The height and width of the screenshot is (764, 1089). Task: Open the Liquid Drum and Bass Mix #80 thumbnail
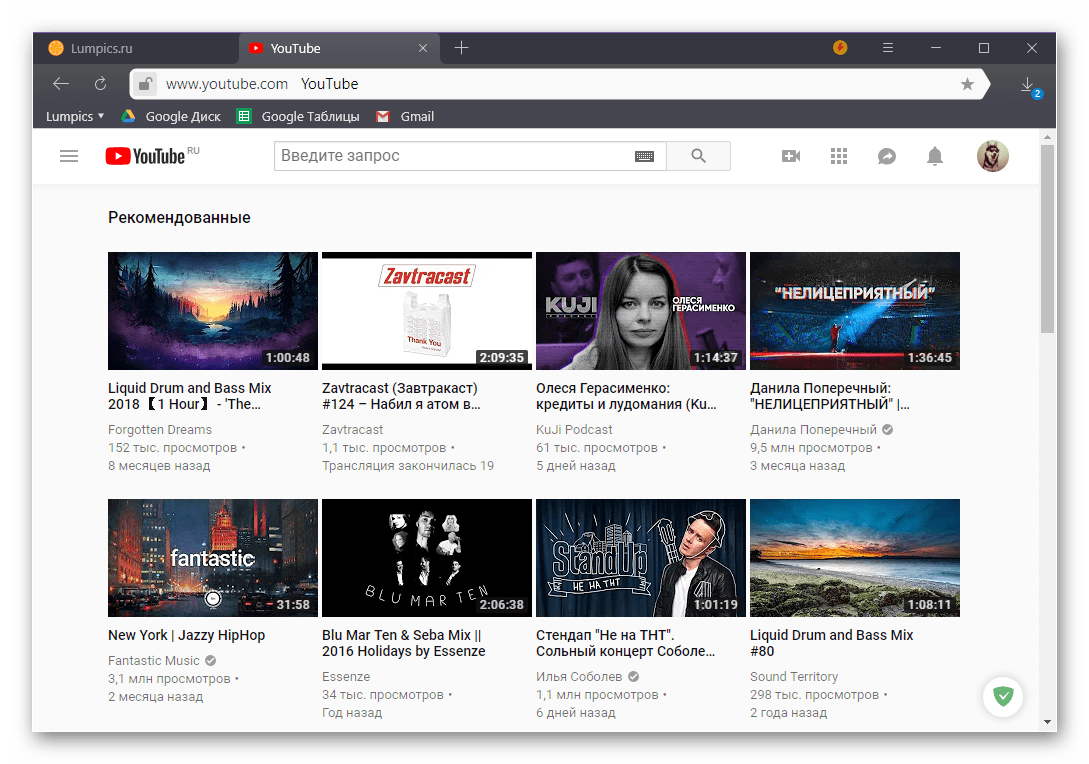point(854,558)
